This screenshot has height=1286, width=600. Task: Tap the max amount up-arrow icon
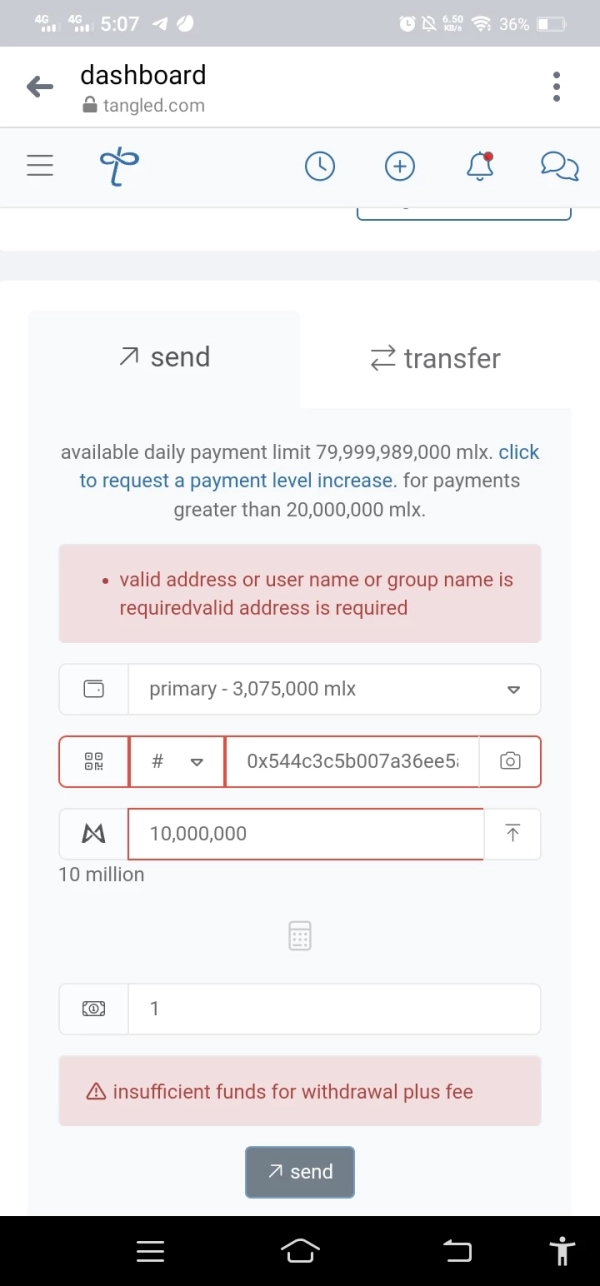pos(512,834)
